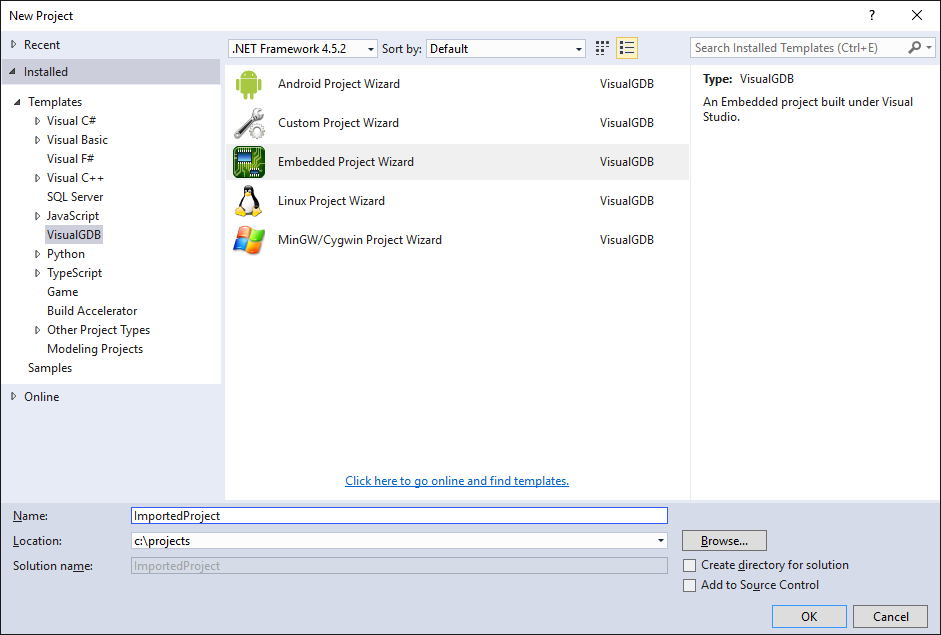Expand the Recent section

click(13, 44)
